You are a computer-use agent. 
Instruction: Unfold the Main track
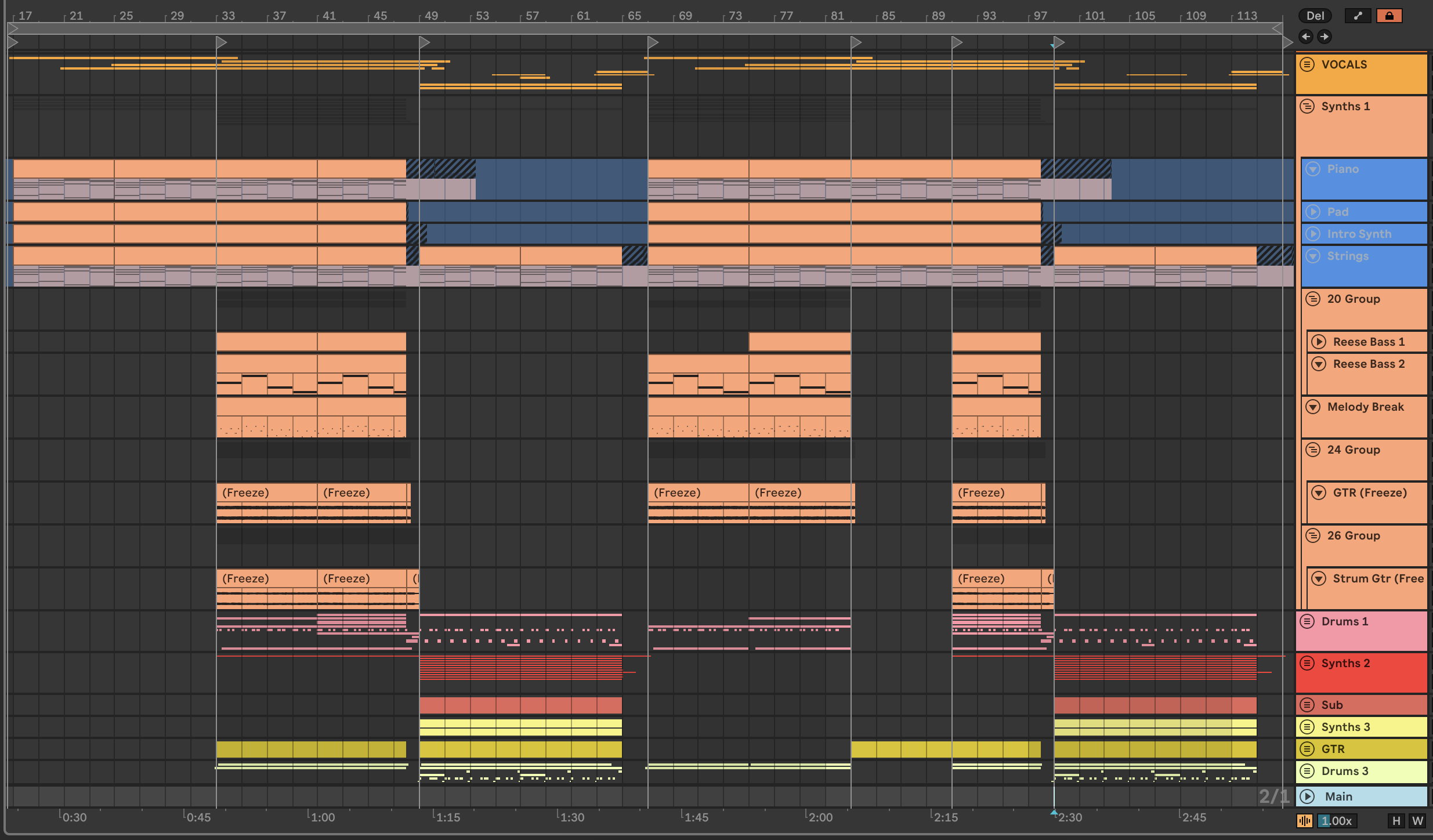point(1307,796)
